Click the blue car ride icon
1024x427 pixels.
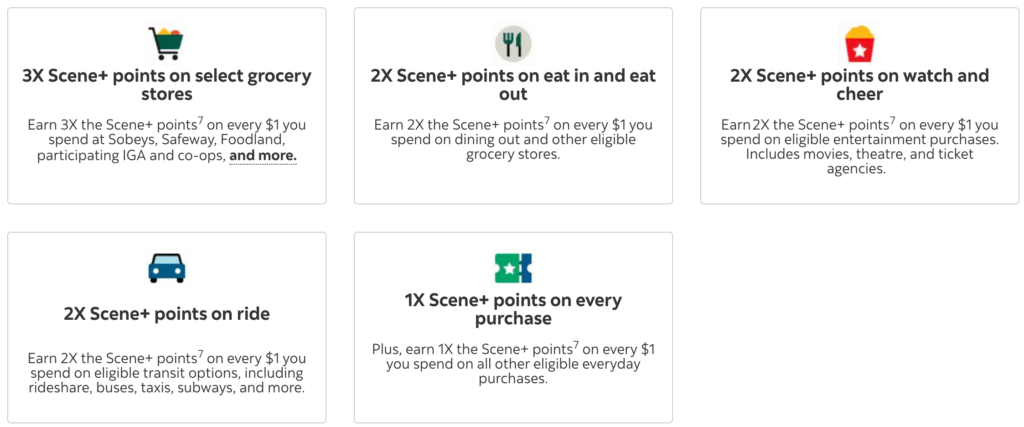click(x=166, y=267)
